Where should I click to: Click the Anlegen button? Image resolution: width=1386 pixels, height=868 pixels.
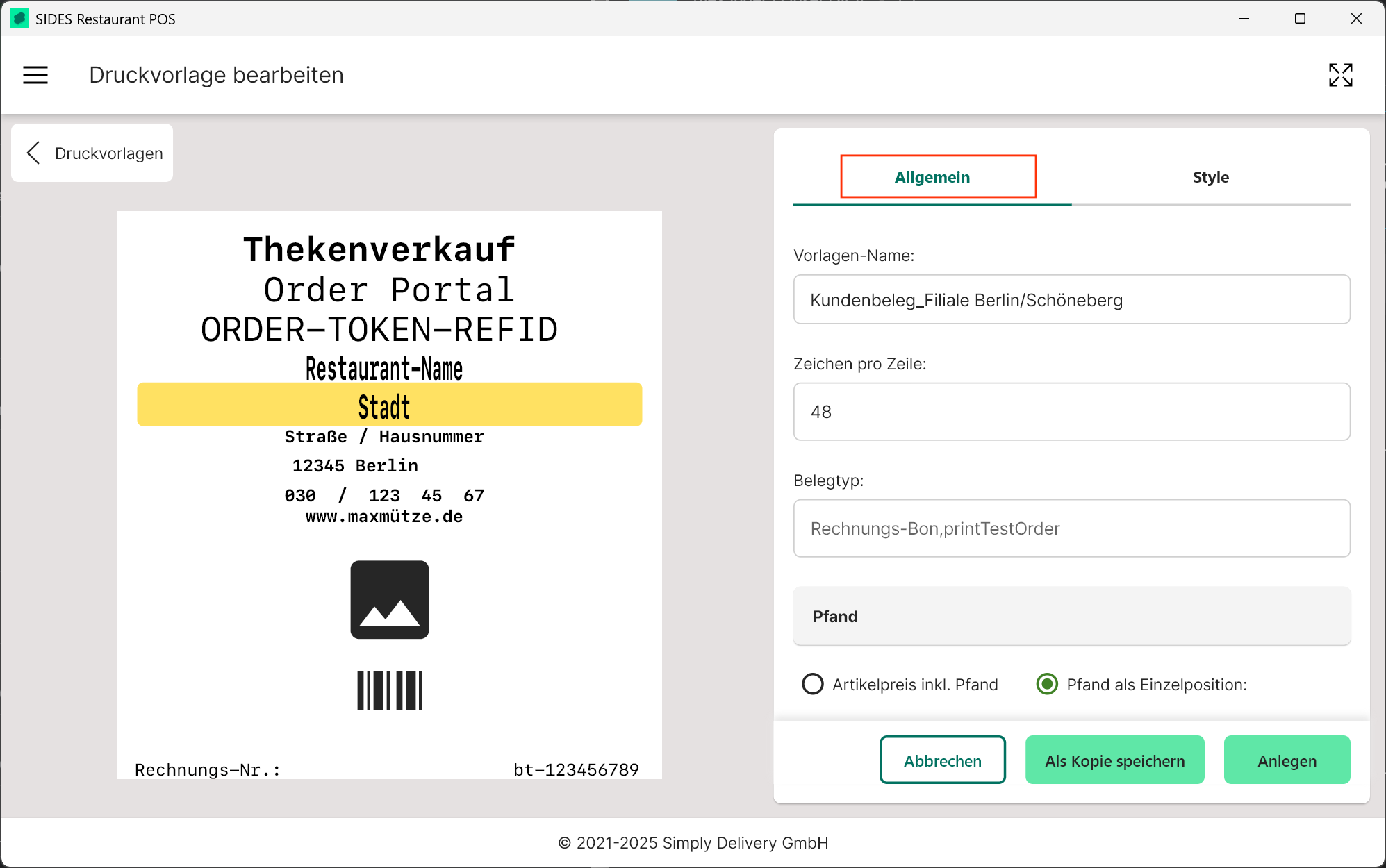[x=1287, y=760]
